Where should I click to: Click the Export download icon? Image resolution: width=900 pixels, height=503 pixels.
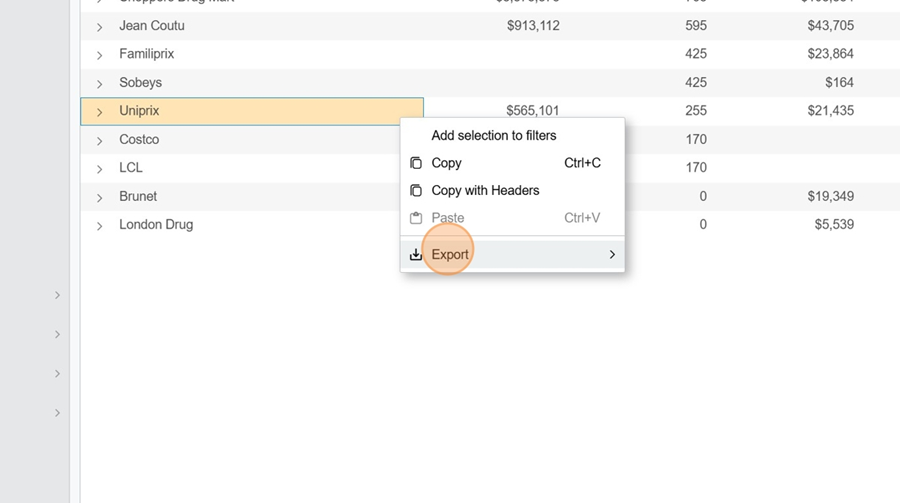[416, 254]
